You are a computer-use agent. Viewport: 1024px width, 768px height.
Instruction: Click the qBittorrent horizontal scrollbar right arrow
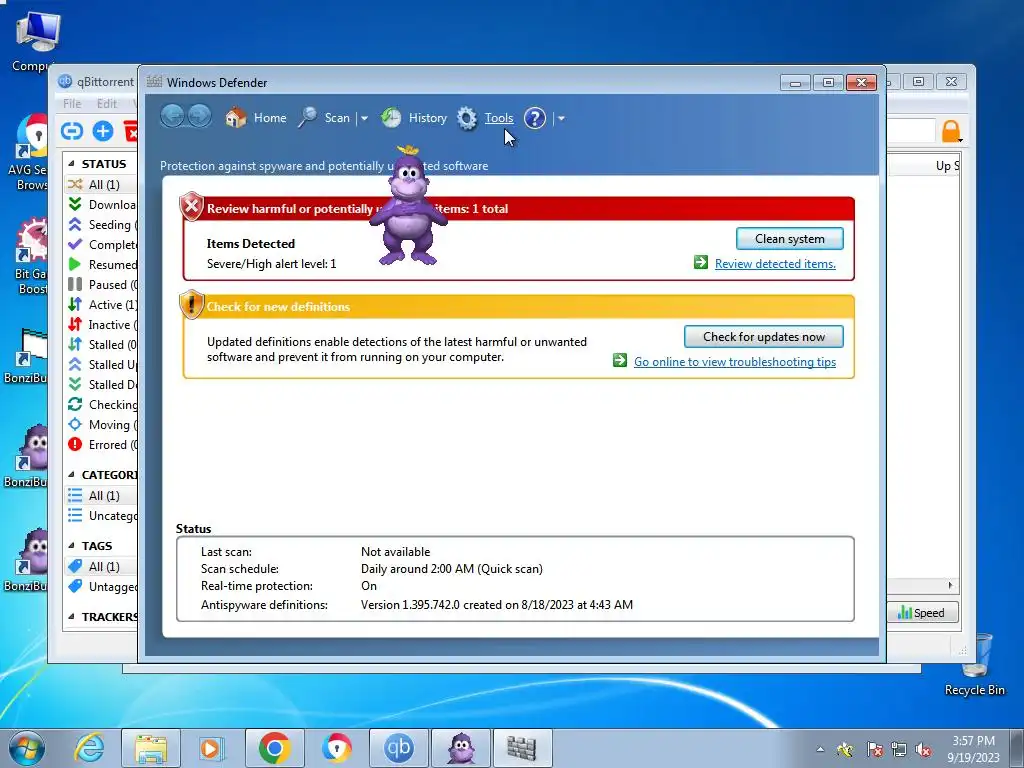(x=950, y=585)
